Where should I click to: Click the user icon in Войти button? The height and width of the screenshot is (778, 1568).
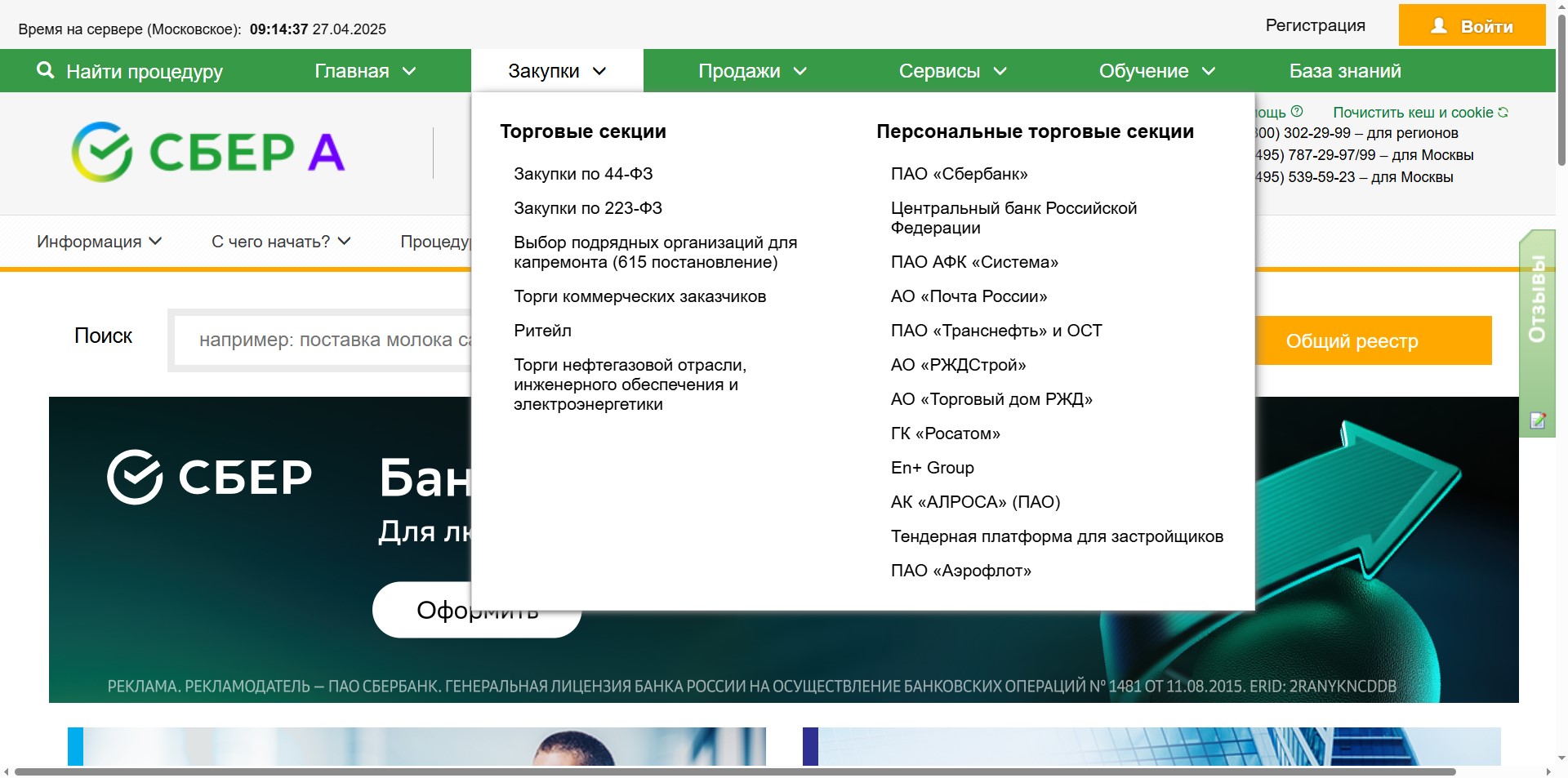coord(1439,26)
